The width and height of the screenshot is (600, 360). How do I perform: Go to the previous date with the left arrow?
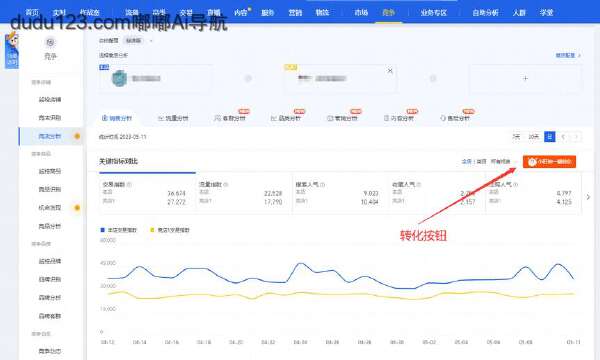click(x=563, y=137)
